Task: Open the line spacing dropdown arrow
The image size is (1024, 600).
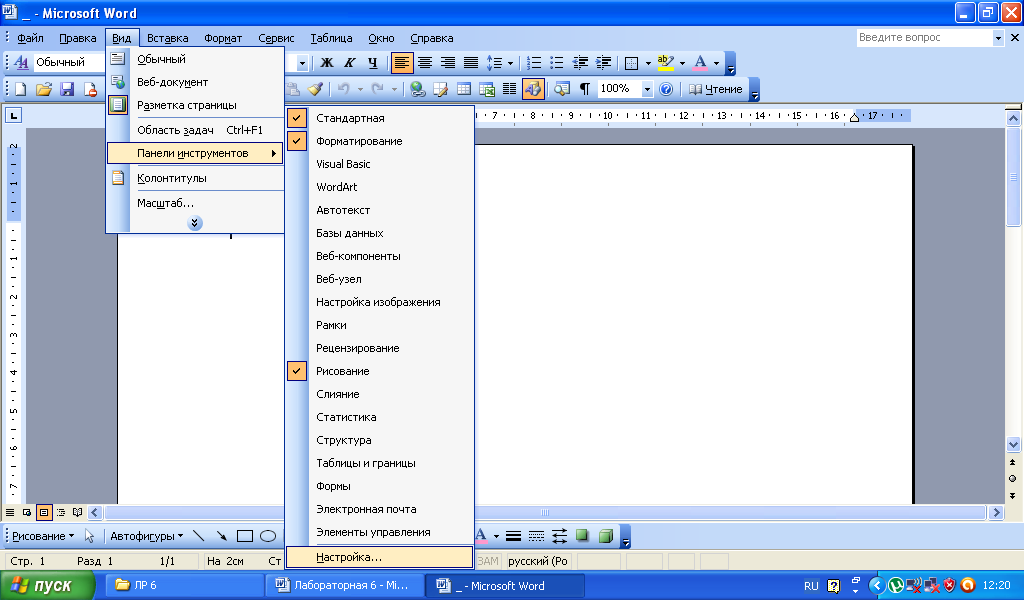Action: (x=510, y=63)
